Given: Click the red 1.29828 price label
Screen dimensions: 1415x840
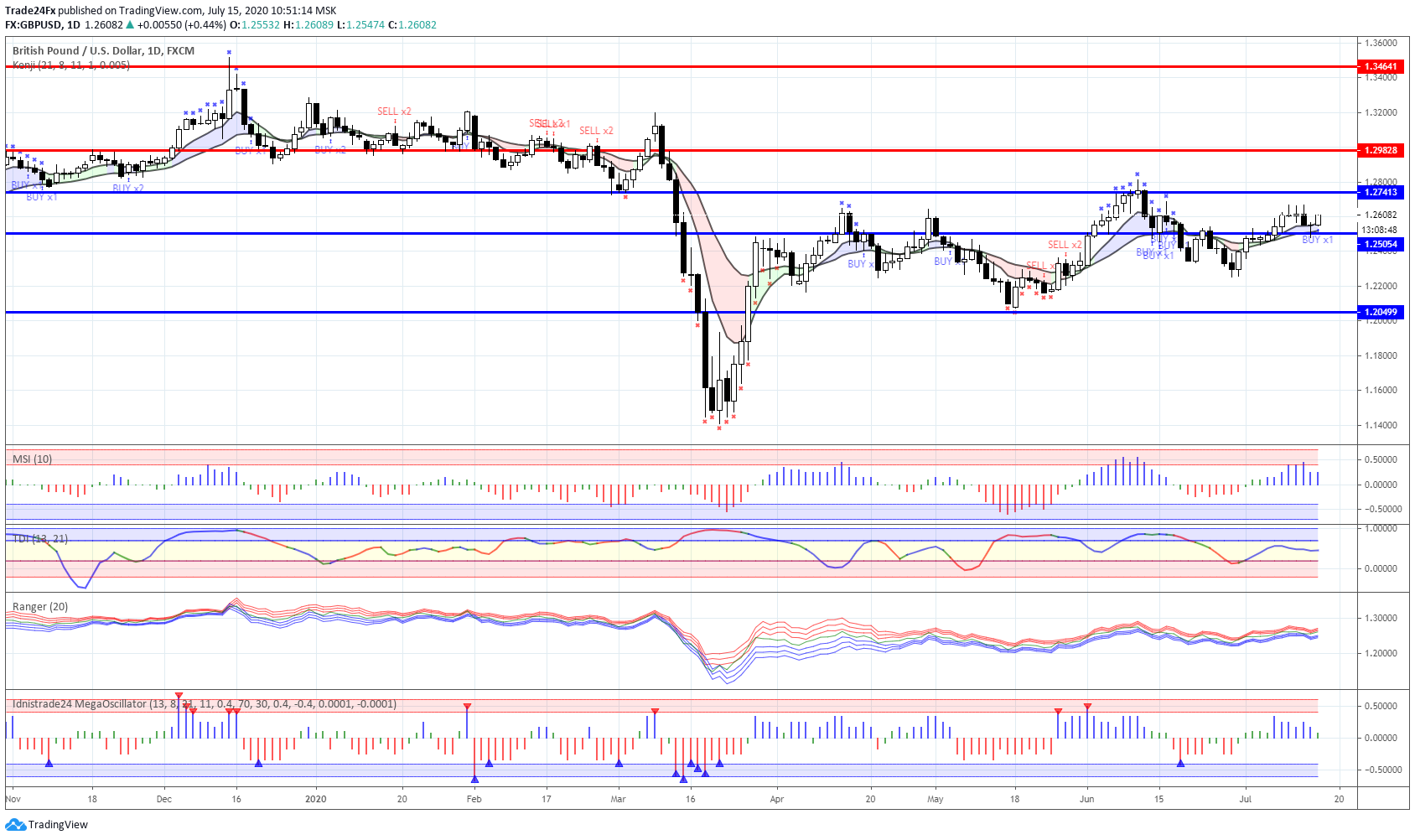Looking at the screenshot, I should pos(1381,150).
